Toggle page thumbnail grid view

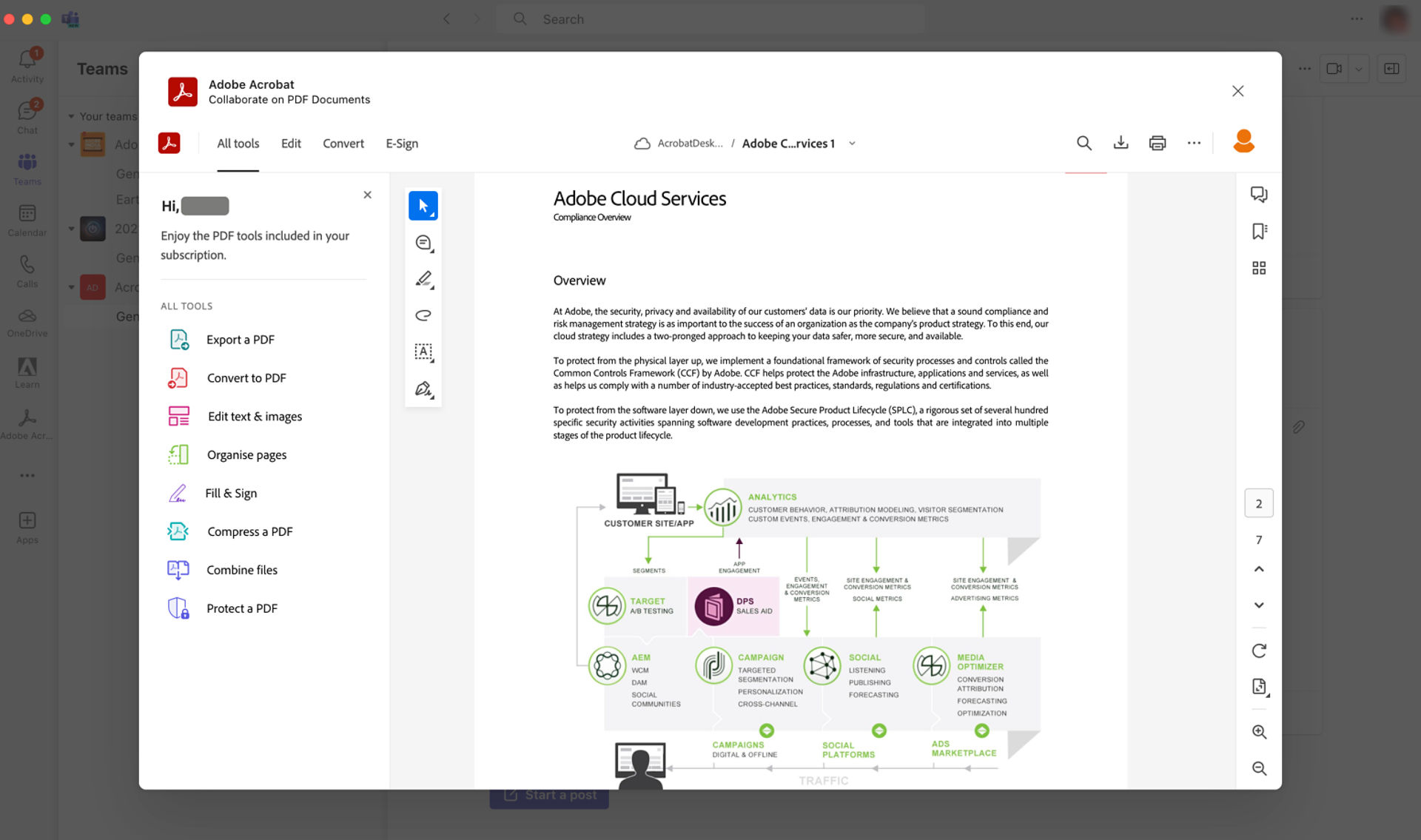point(1258,267)
